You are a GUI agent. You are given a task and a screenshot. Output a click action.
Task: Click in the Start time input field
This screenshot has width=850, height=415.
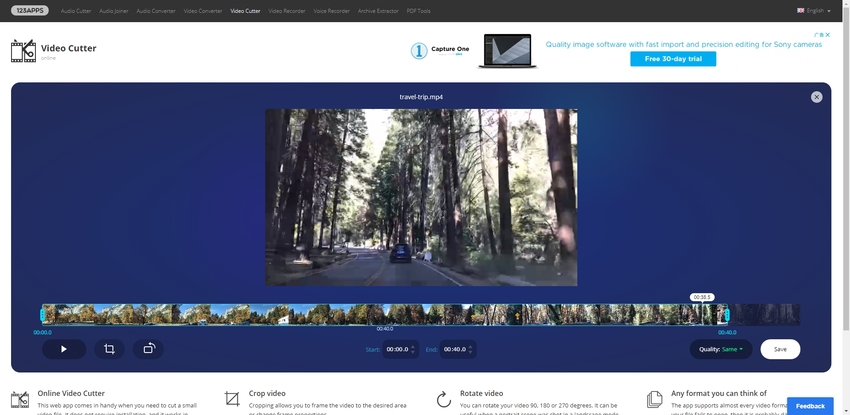(397, 349)
